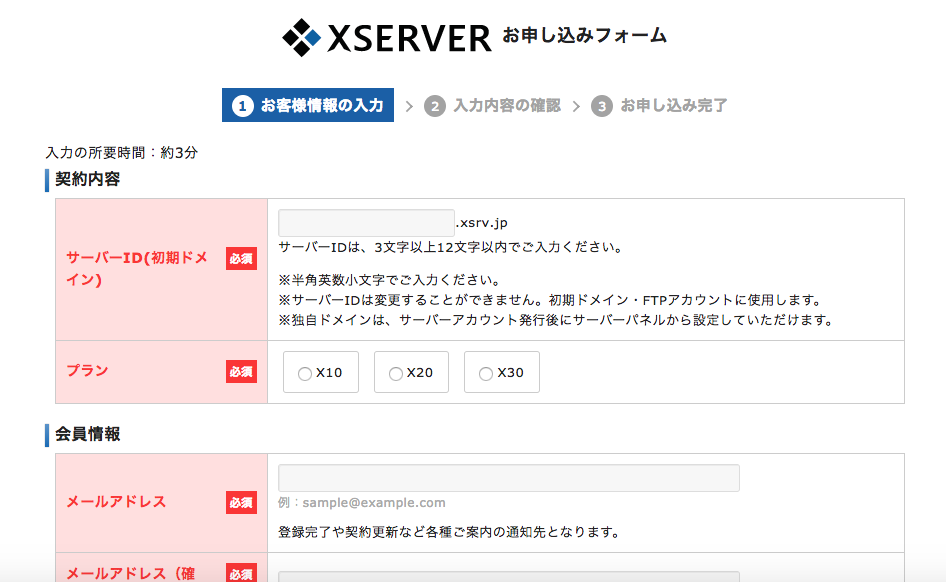Click the 契約内容 section heading

click(x=87, y=179)
